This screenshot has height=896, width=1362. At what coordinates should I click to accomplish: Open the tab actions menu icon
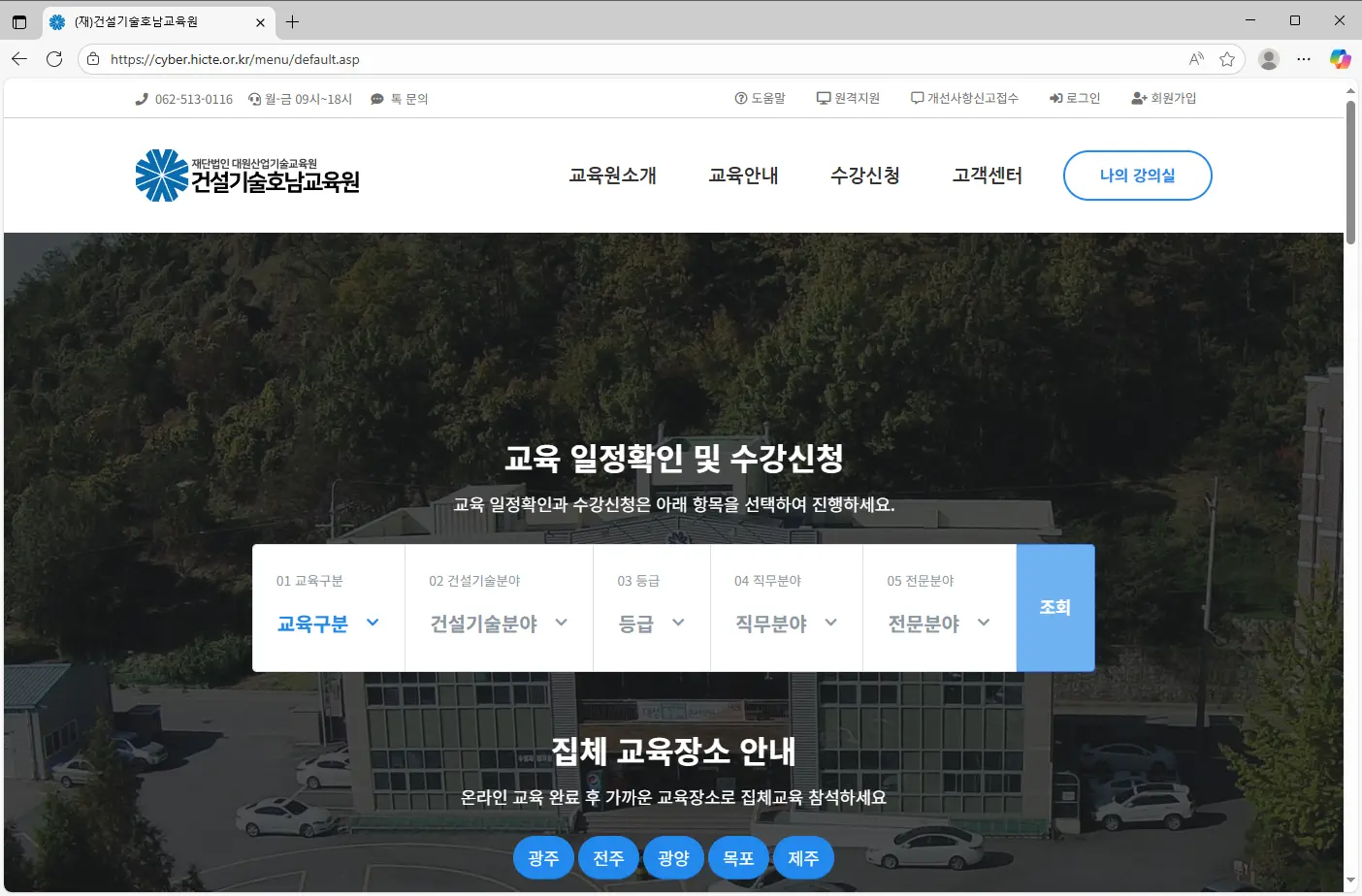(19, 21)
